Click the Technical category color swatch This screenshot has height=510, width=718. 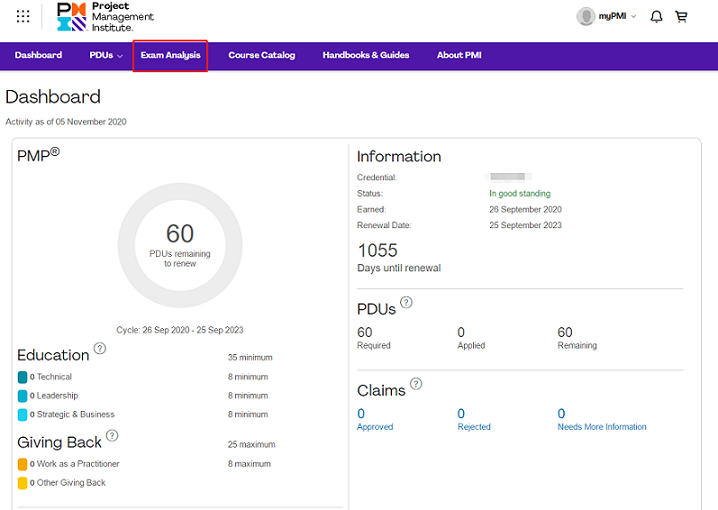tap(22, 377)
